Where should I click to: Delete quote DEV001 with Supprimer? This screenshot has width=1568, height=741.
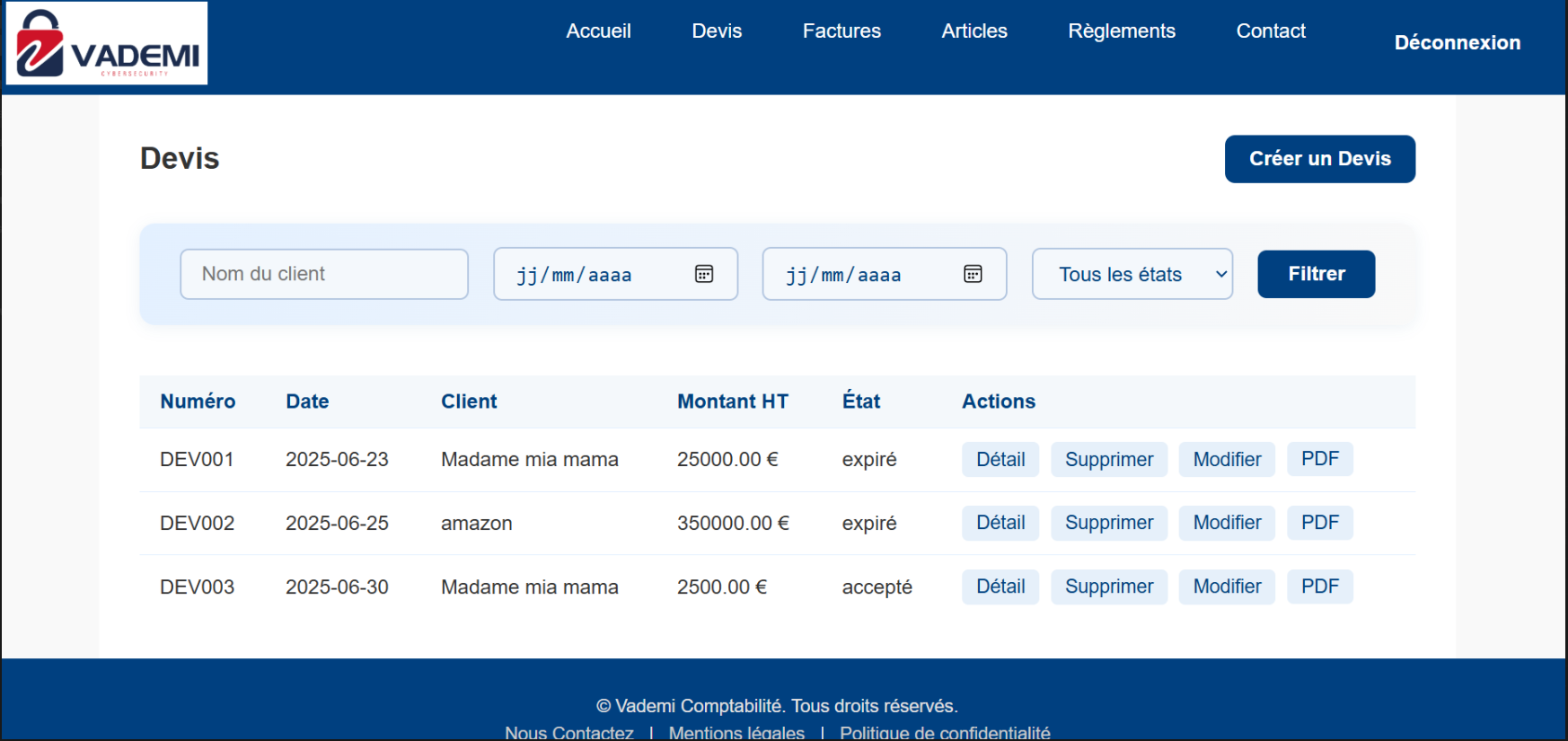pyautogui.click(x=1109, y=459)
